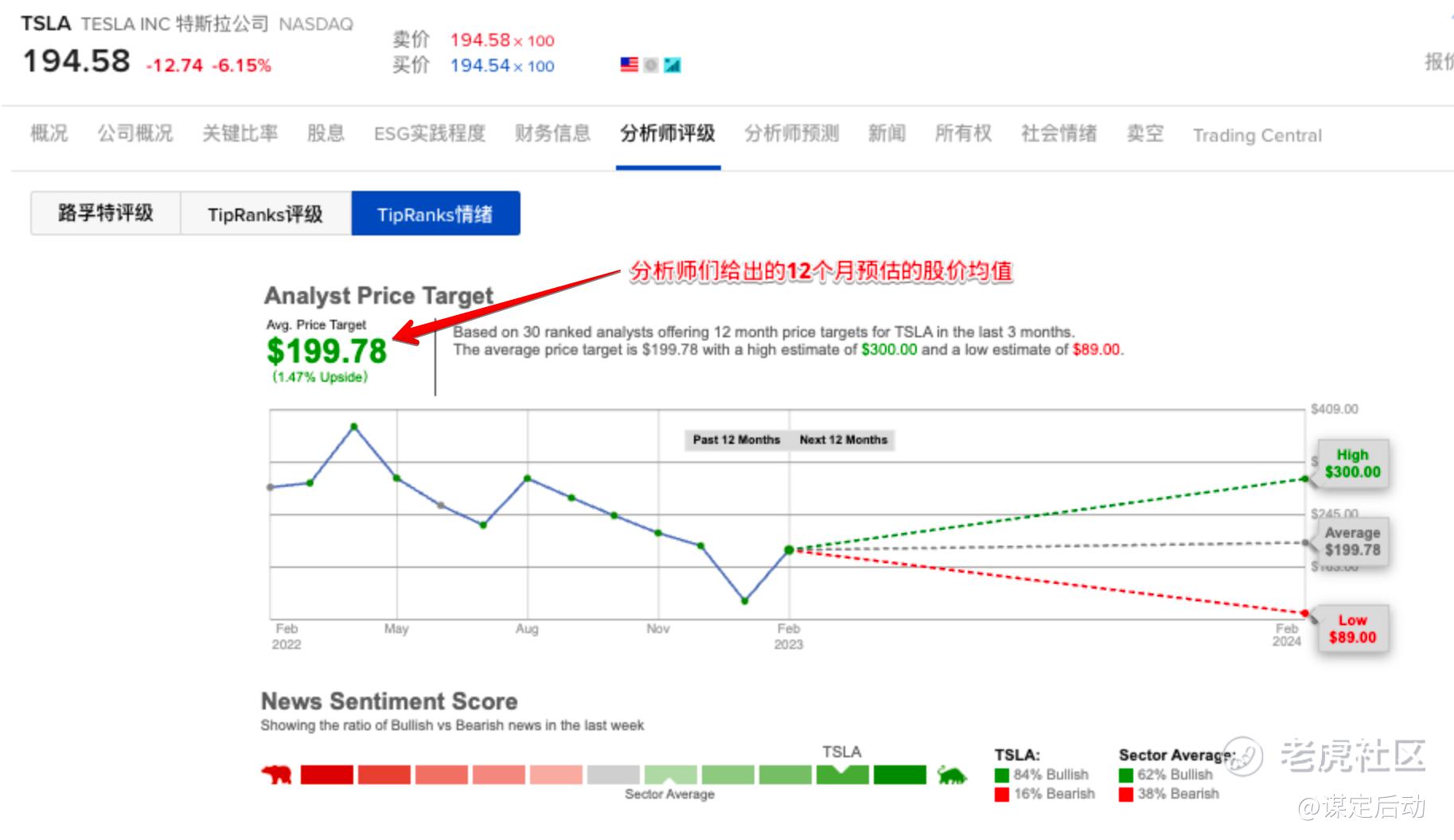Screen dimensions: 1454x840
Task: Click the Past 12 Months label
Action: (x=736, y=440)
